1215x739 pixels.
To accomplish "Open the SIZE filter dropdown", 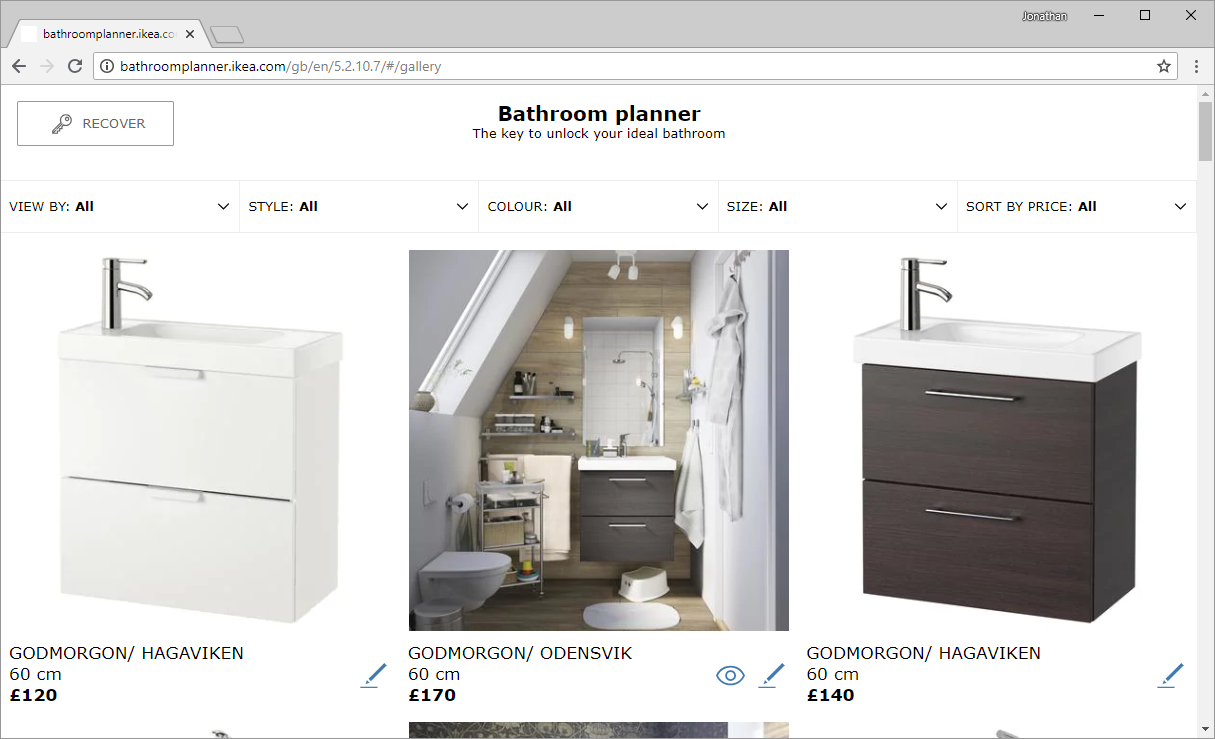I will (x=837, y=206).
